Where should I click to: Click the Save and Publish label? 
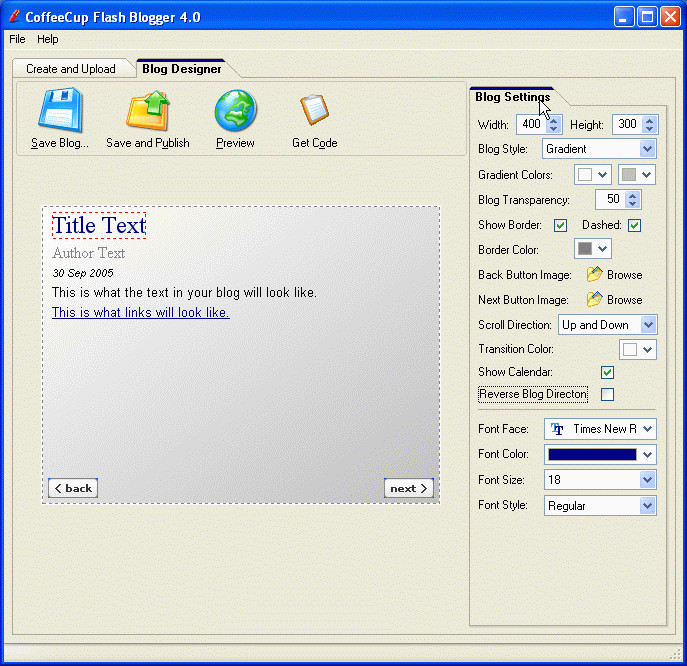(148, 143)
